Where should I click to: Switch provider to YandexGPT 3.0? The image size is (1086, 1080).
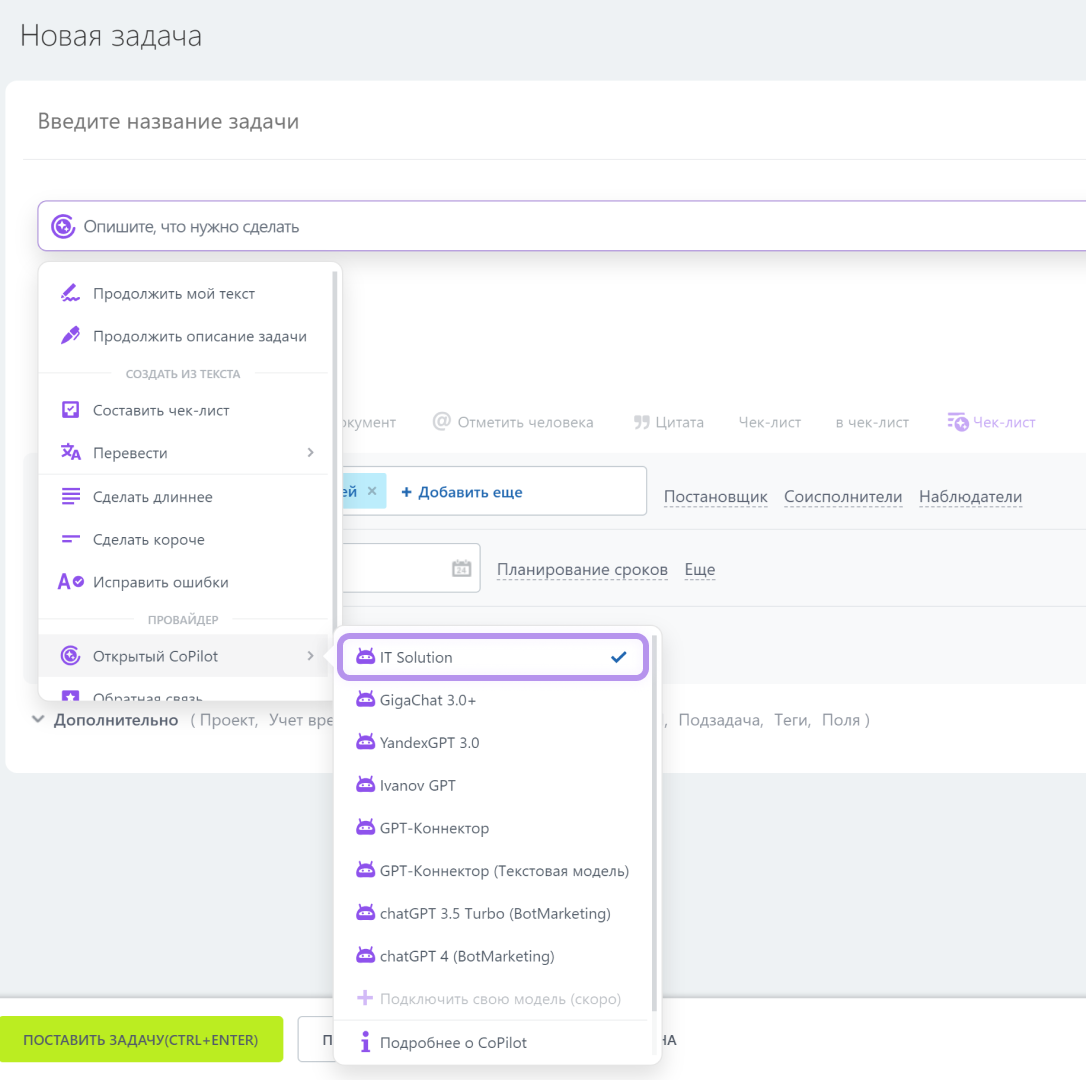(x=429, y=743)
